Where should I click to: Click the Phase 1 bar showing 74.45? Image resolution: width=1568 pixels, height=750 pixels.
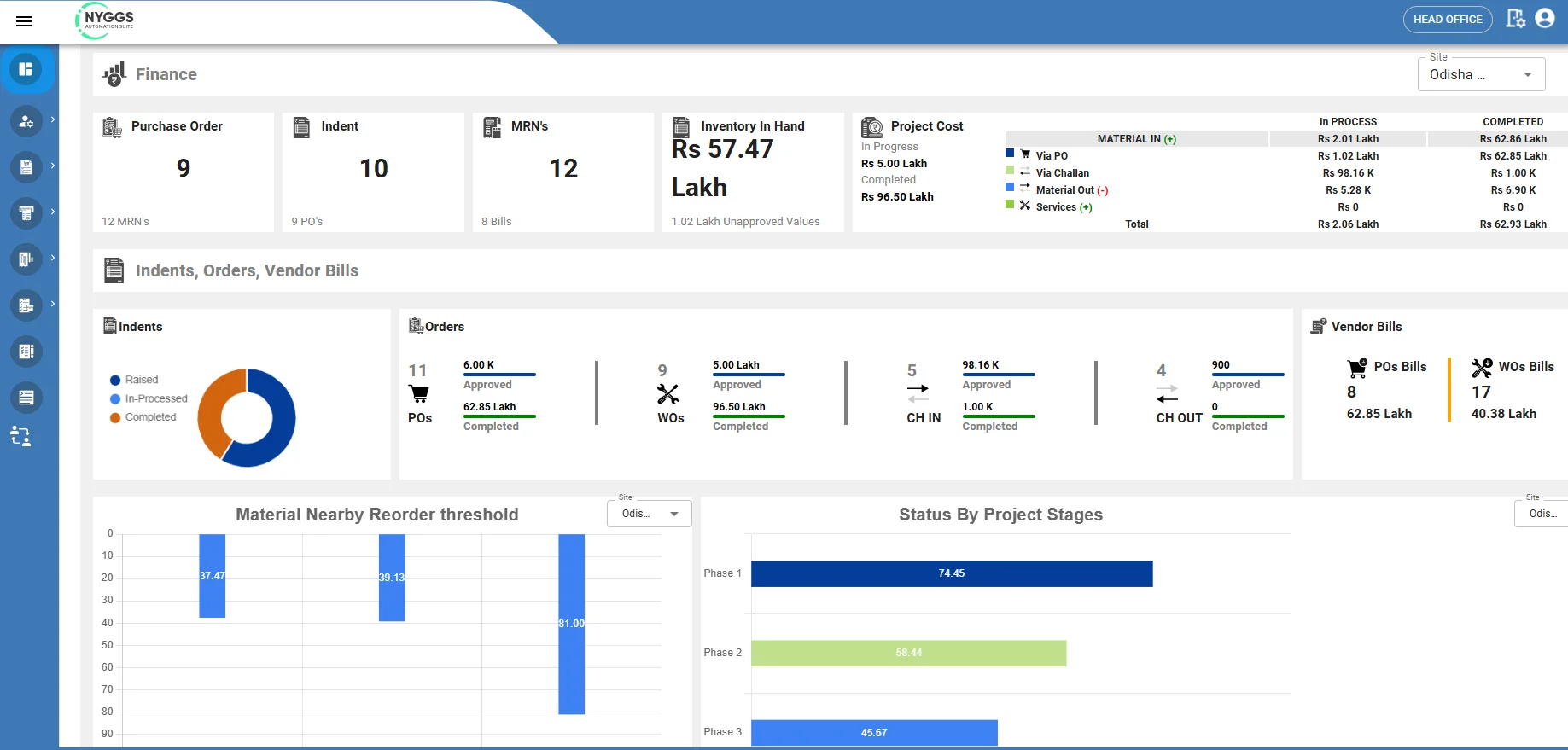click(952, 573)
